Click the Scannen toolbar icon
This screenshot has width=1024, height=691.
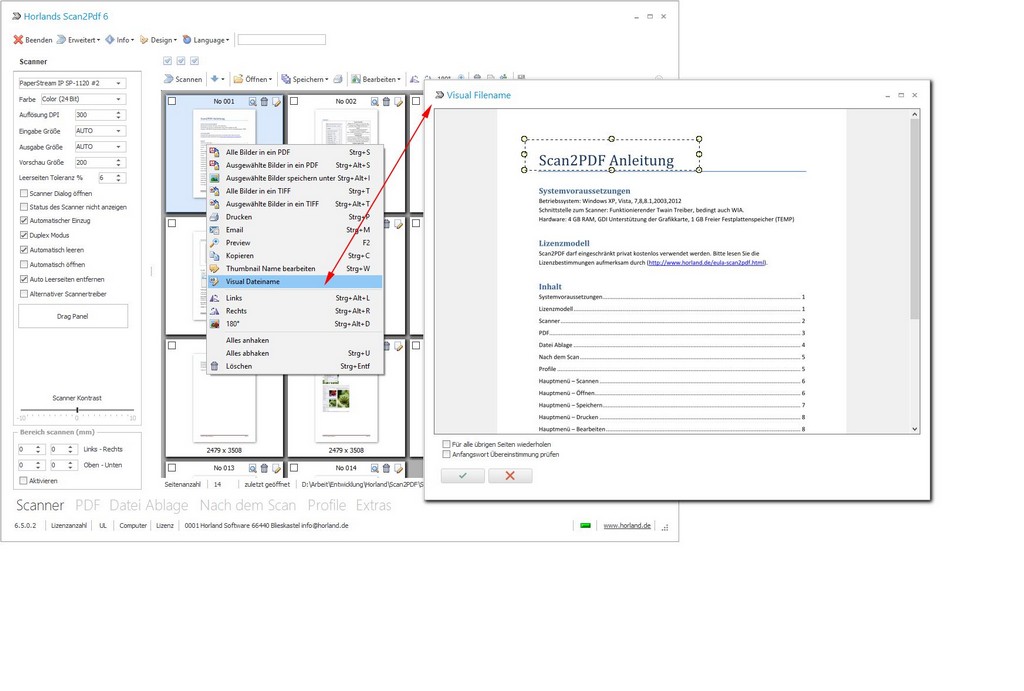(168, 79)
